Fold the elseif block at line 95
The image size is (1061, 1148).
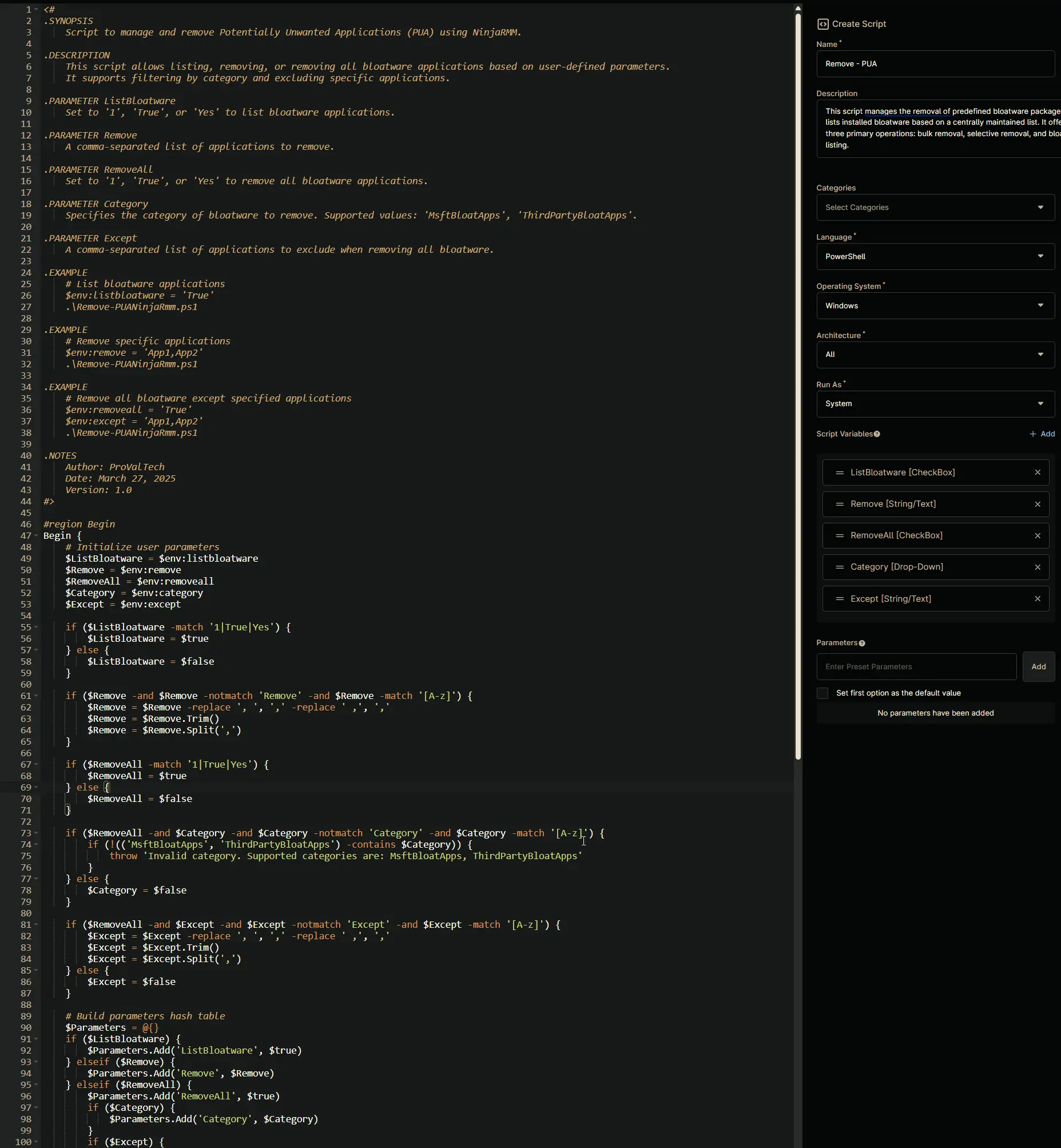pyautogui.click(x=37, y=1085)
